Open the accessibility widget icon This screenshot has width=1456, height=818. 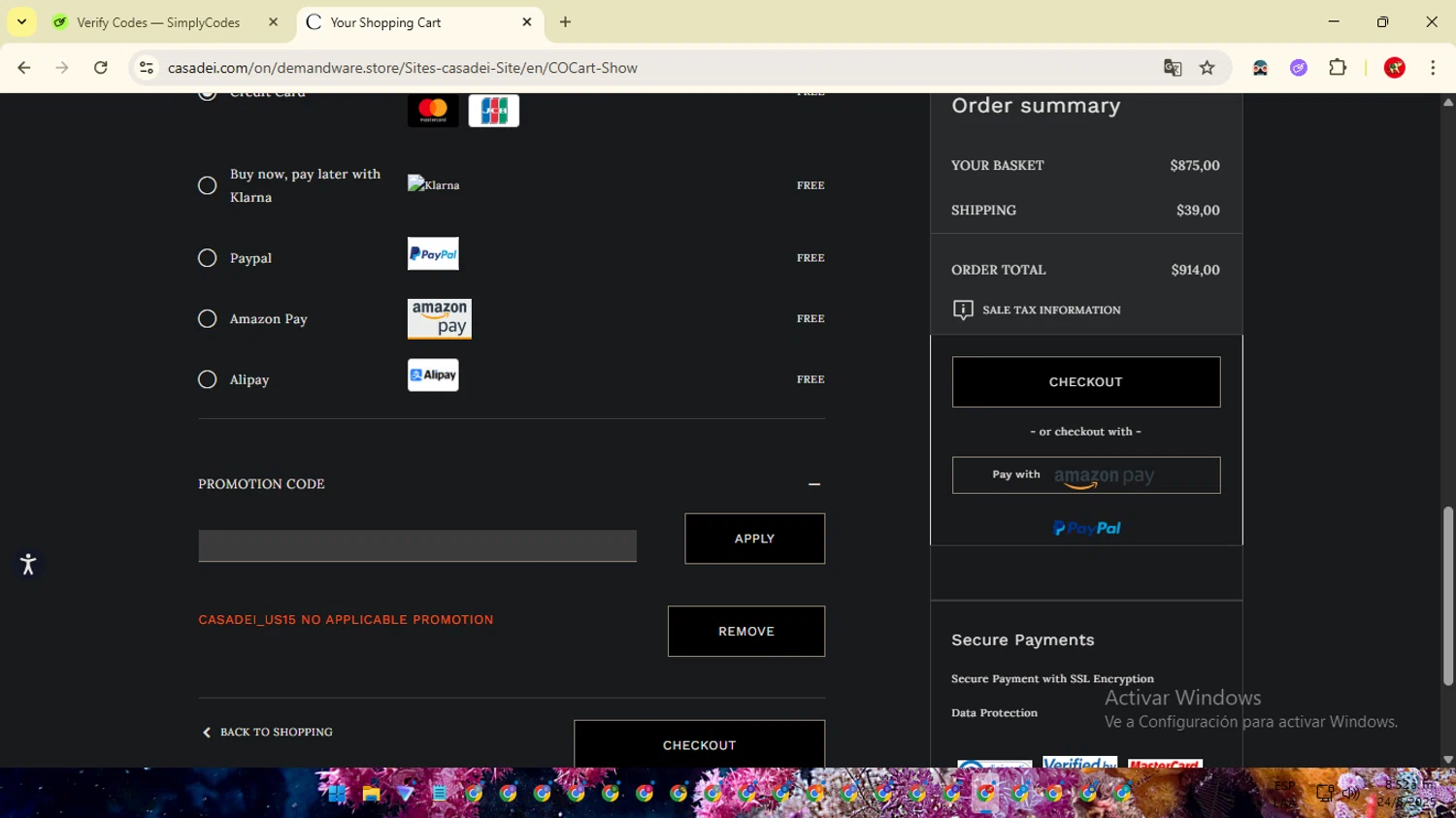pos(28,564)
